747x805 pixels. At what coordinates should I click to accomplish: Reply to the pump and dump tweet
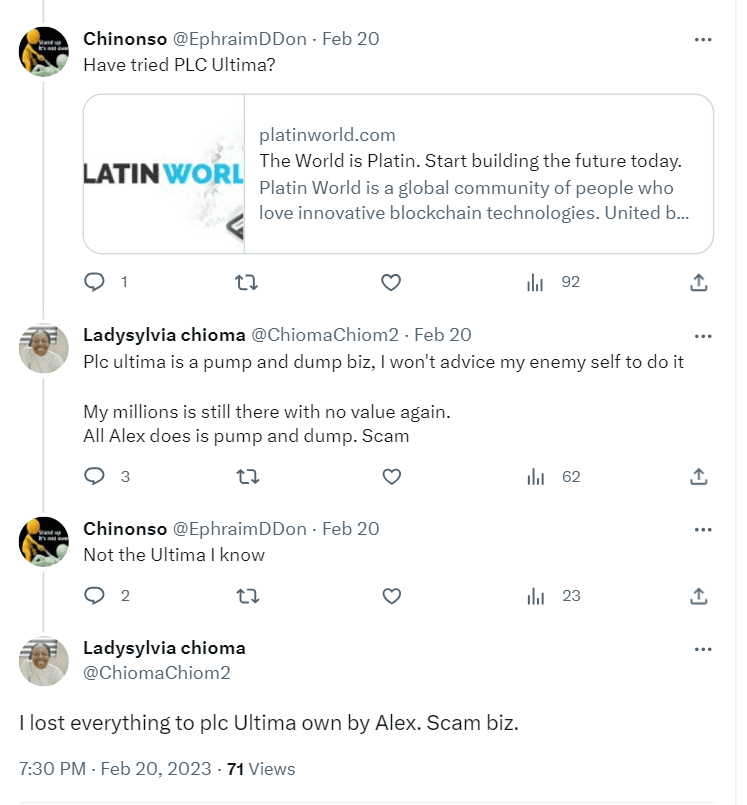(x=95, y=477)
